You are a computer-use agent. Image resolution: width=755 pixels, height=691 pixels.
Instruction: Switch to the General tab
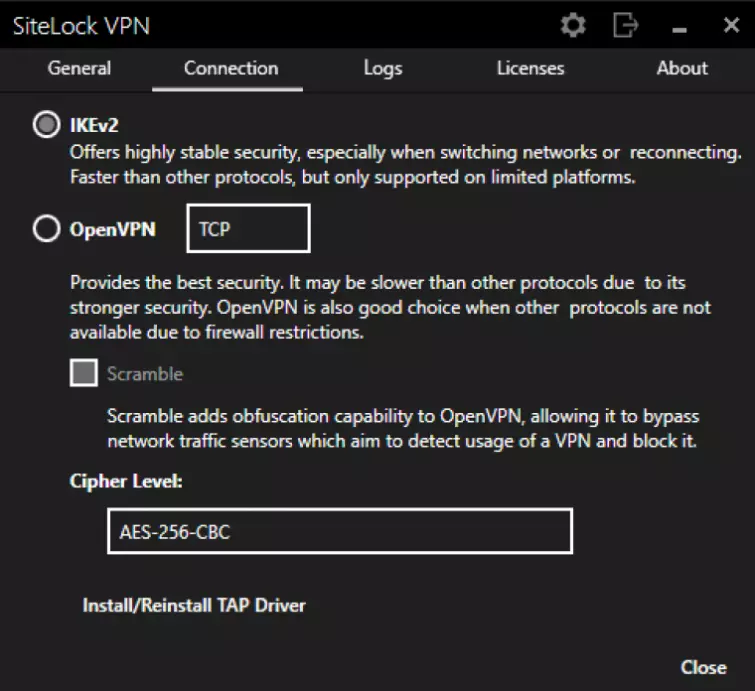(80, 68)
